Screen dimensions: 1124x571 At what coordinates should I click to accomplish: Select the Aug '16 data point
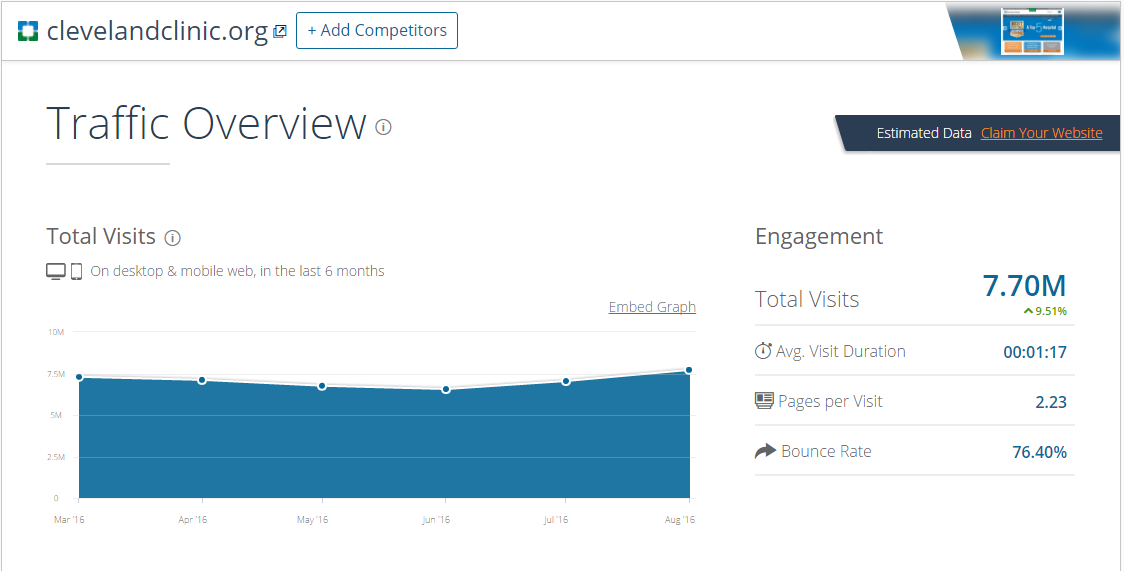[x=689, y=370]
